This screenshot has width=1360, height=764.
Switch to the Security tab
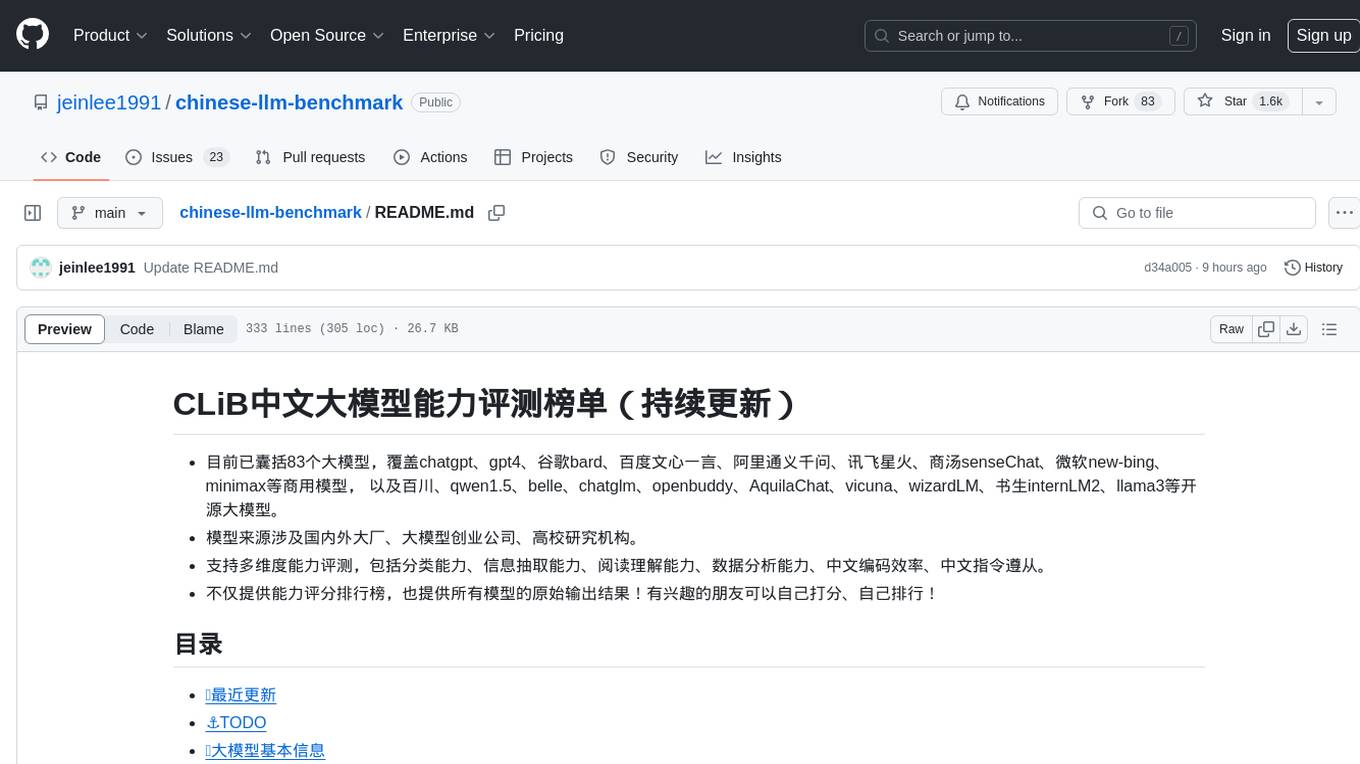639,157
